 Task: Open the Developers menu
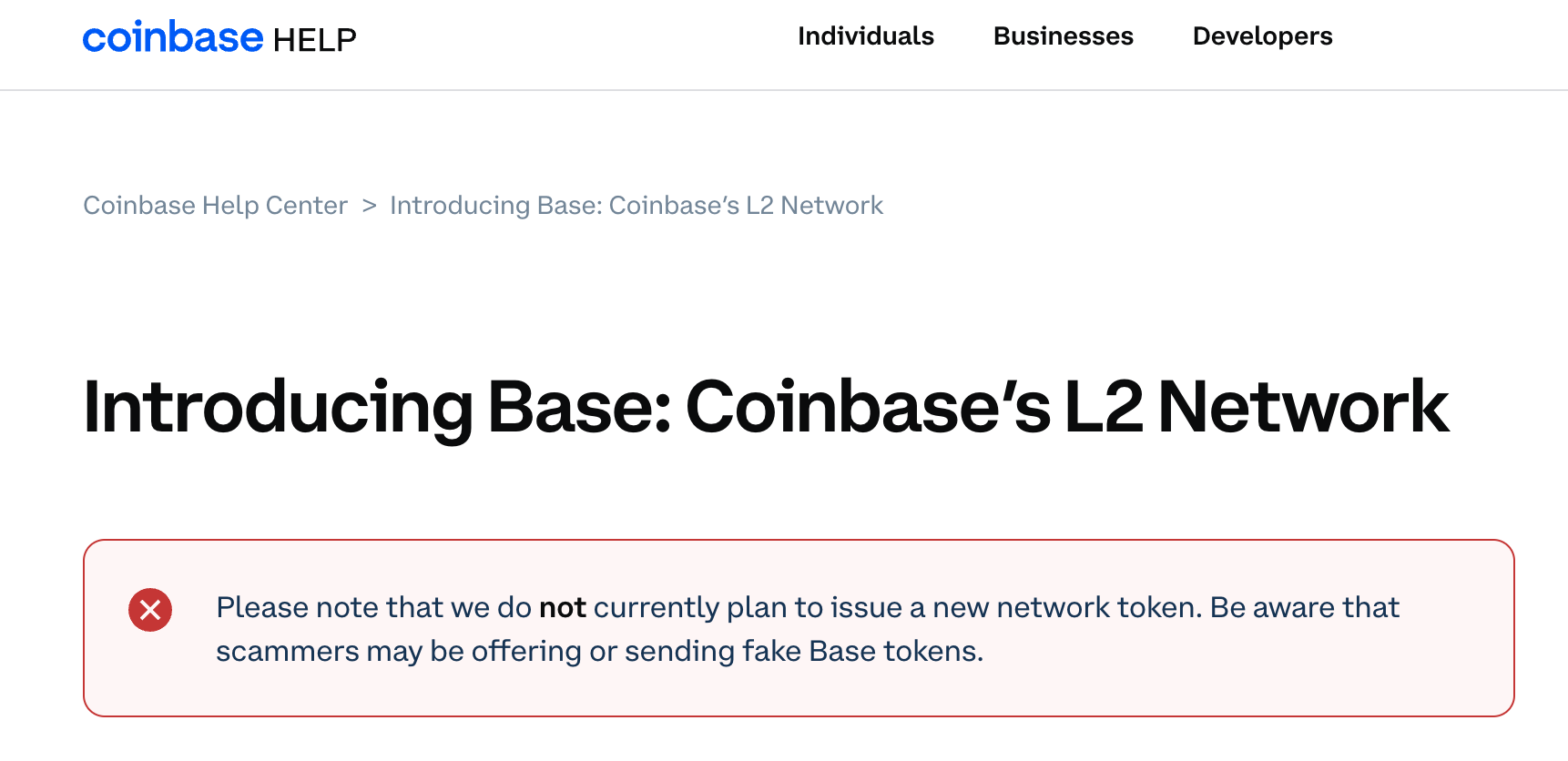tap(1262, 36)
